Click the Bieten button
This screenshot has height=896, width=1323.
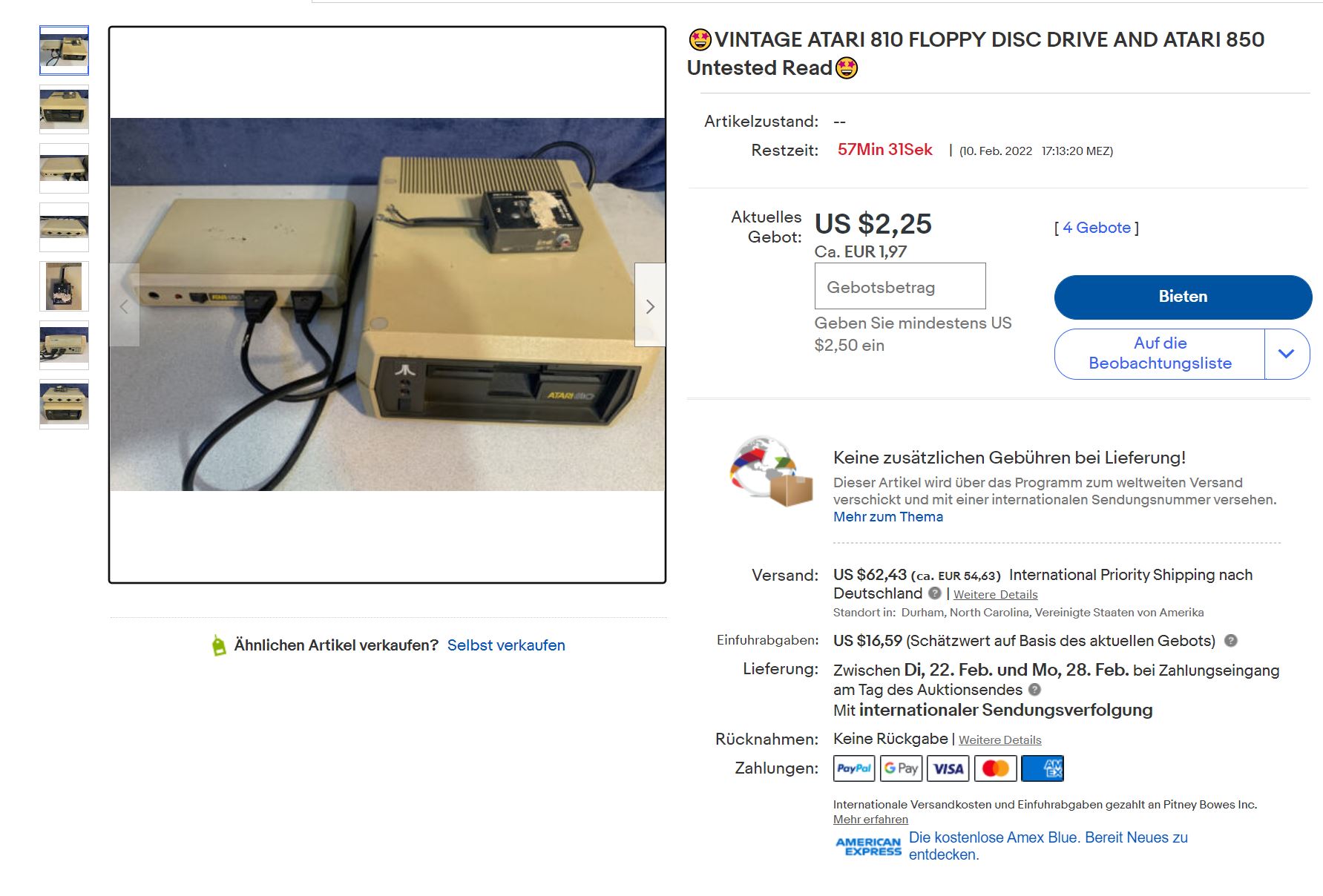coord(1183,297)
